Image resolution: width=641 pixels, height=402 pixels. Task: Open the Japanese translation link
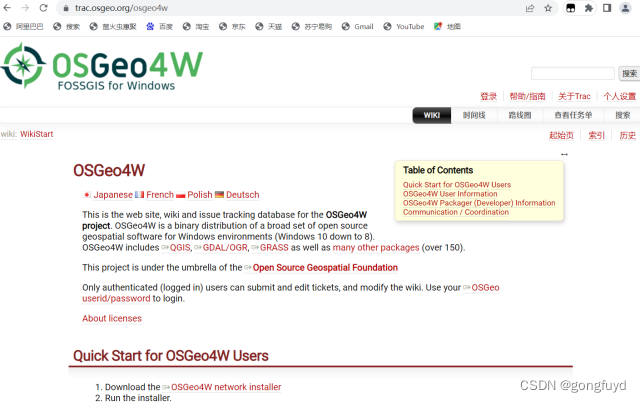[113, 195]
